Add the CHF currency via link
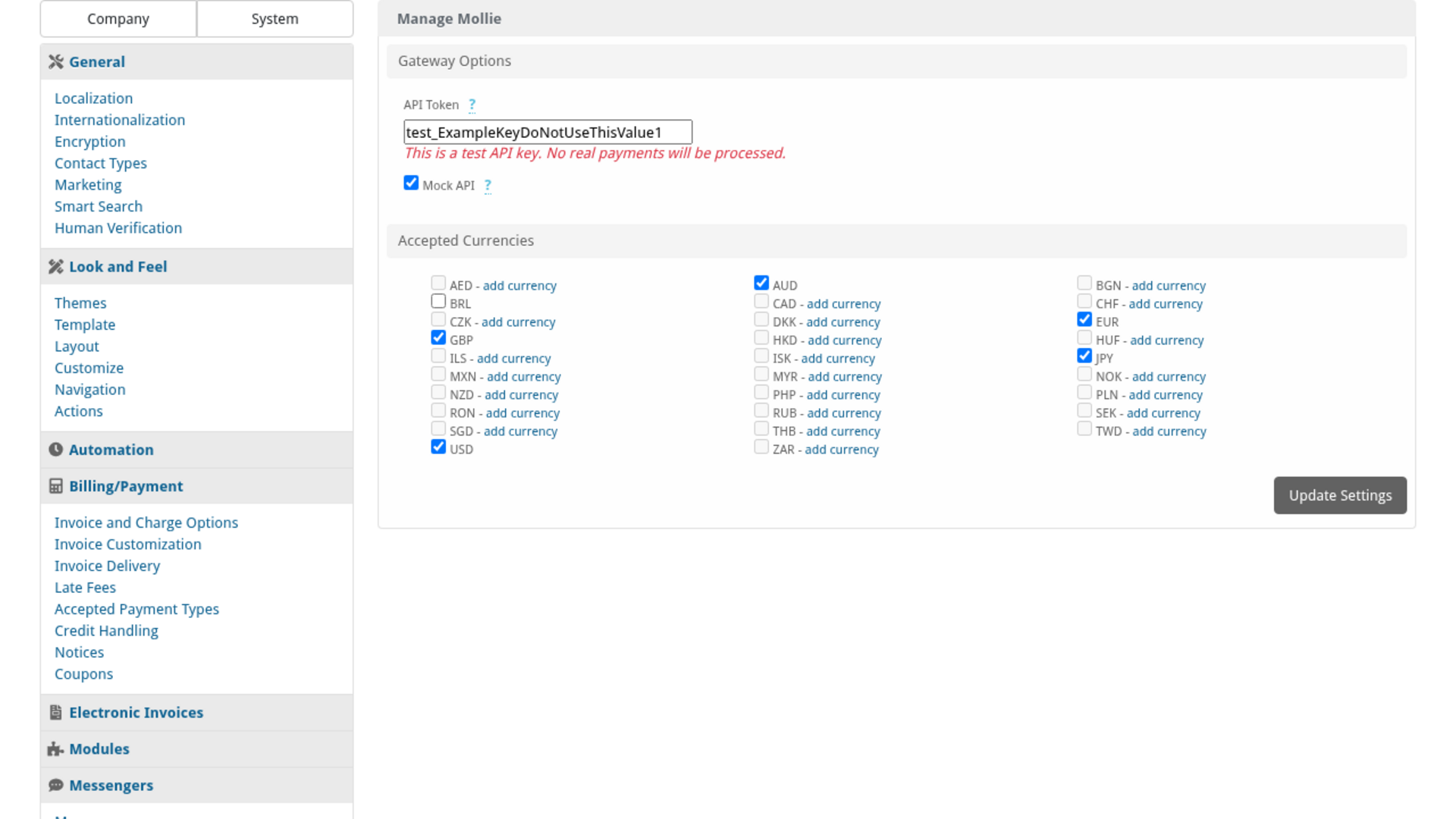The width and height of the screenshot is (1456, 819). tap(1166, 304)
